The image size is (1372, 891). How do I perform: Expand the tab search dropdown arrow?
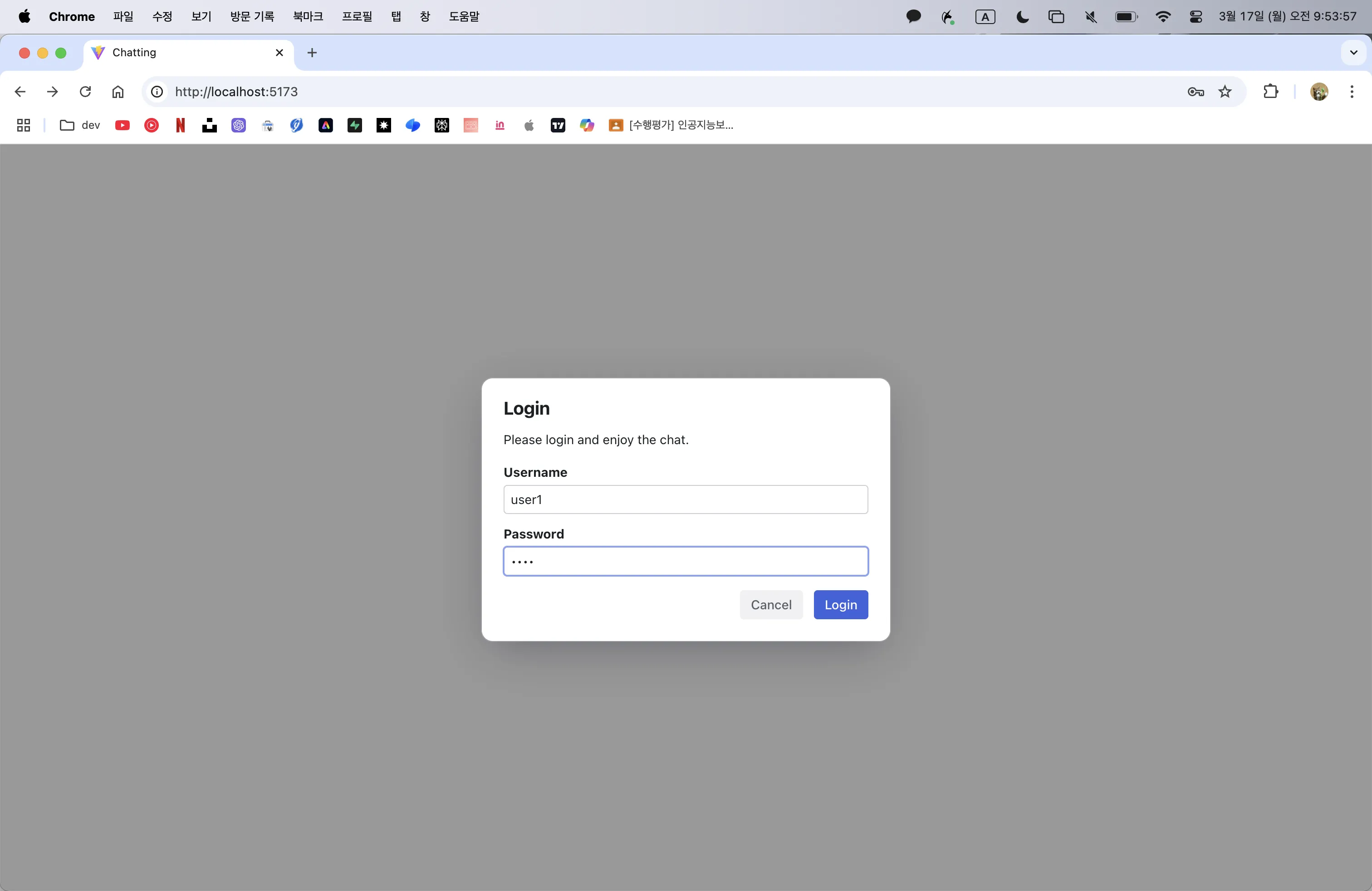coord(1353,53)
